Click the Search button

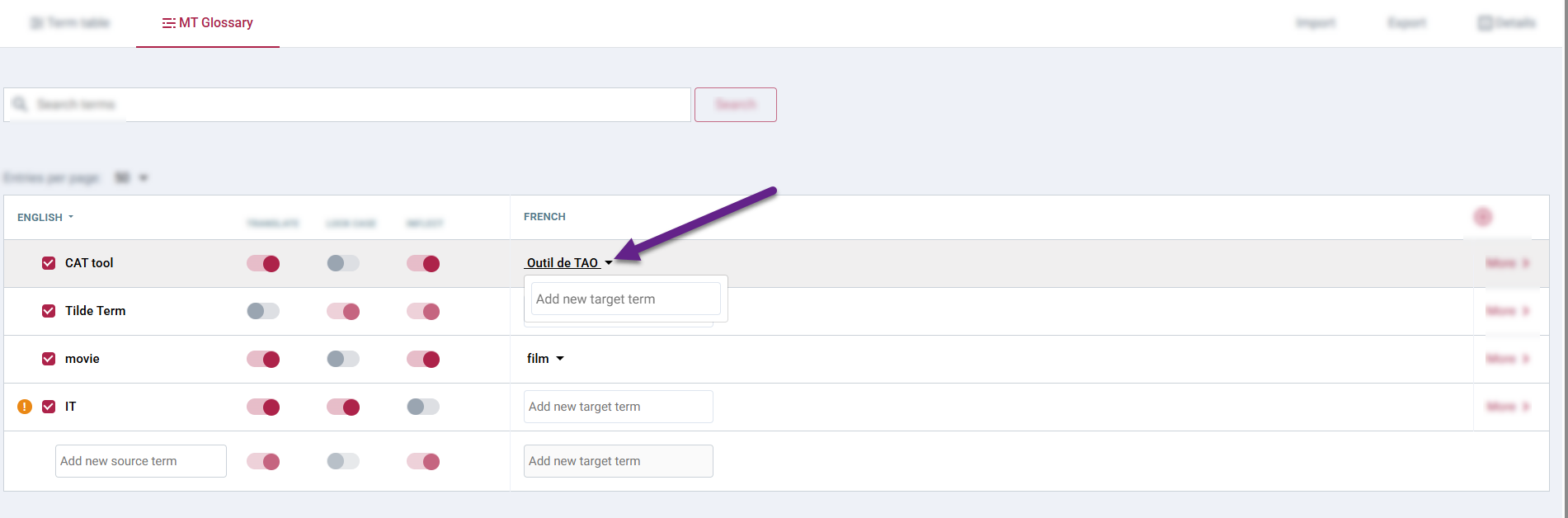point(734,104)
